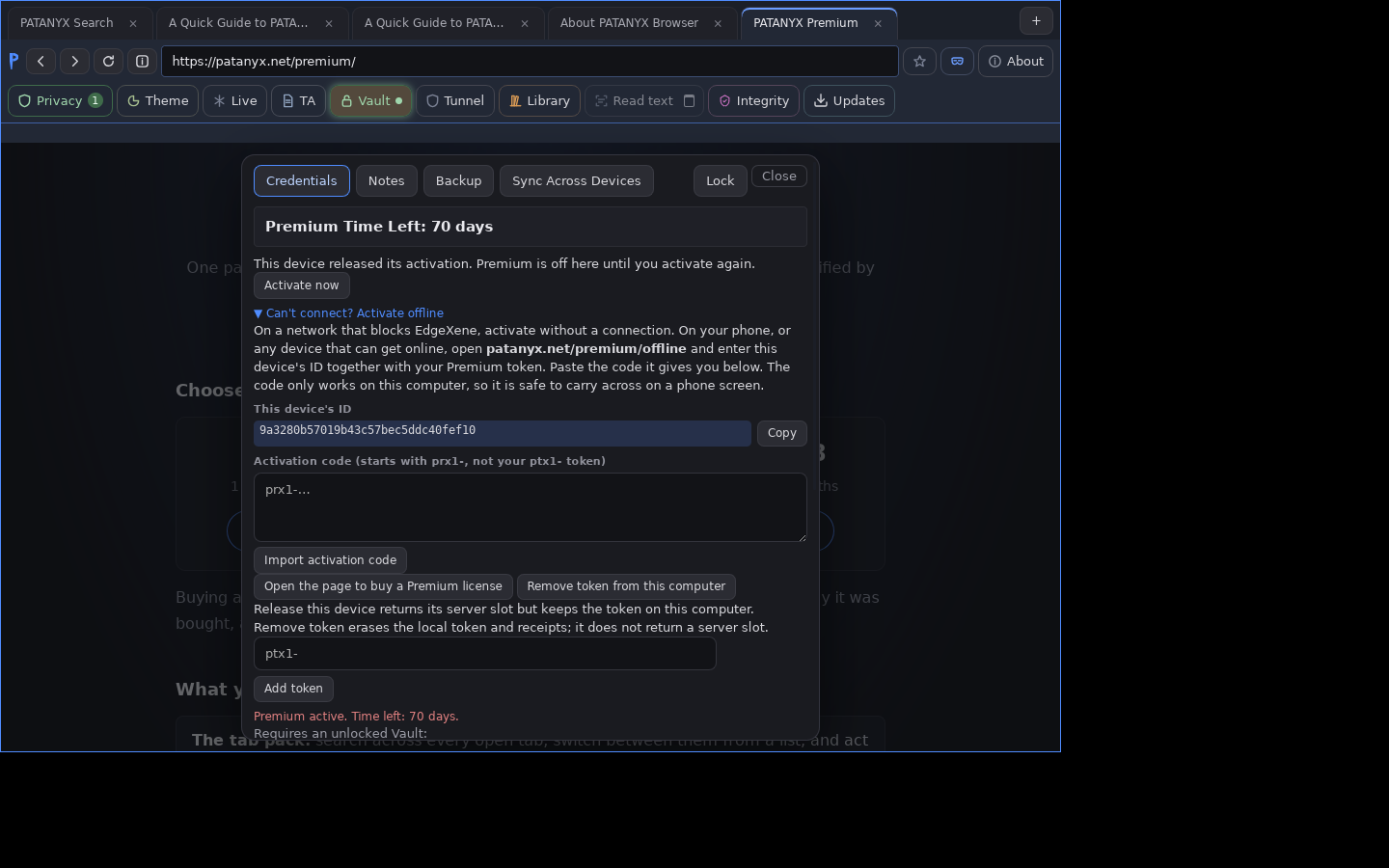This screenshot has width=1389, height=868.
Task: Click the PATANYX logo icon
Action: 14,61
